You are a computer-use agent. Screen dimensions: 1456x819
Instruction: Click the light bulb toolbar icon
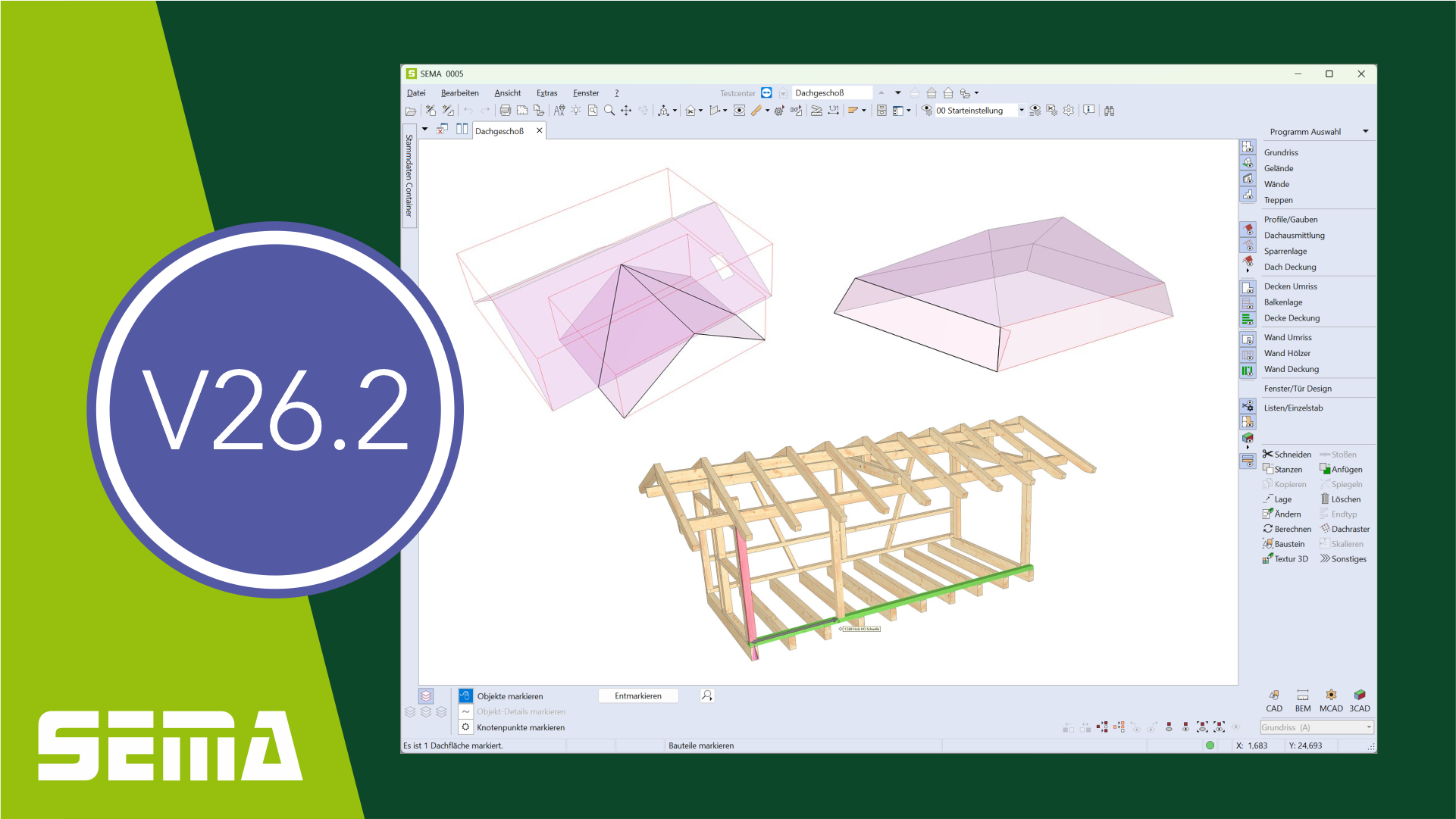point(576,111)
